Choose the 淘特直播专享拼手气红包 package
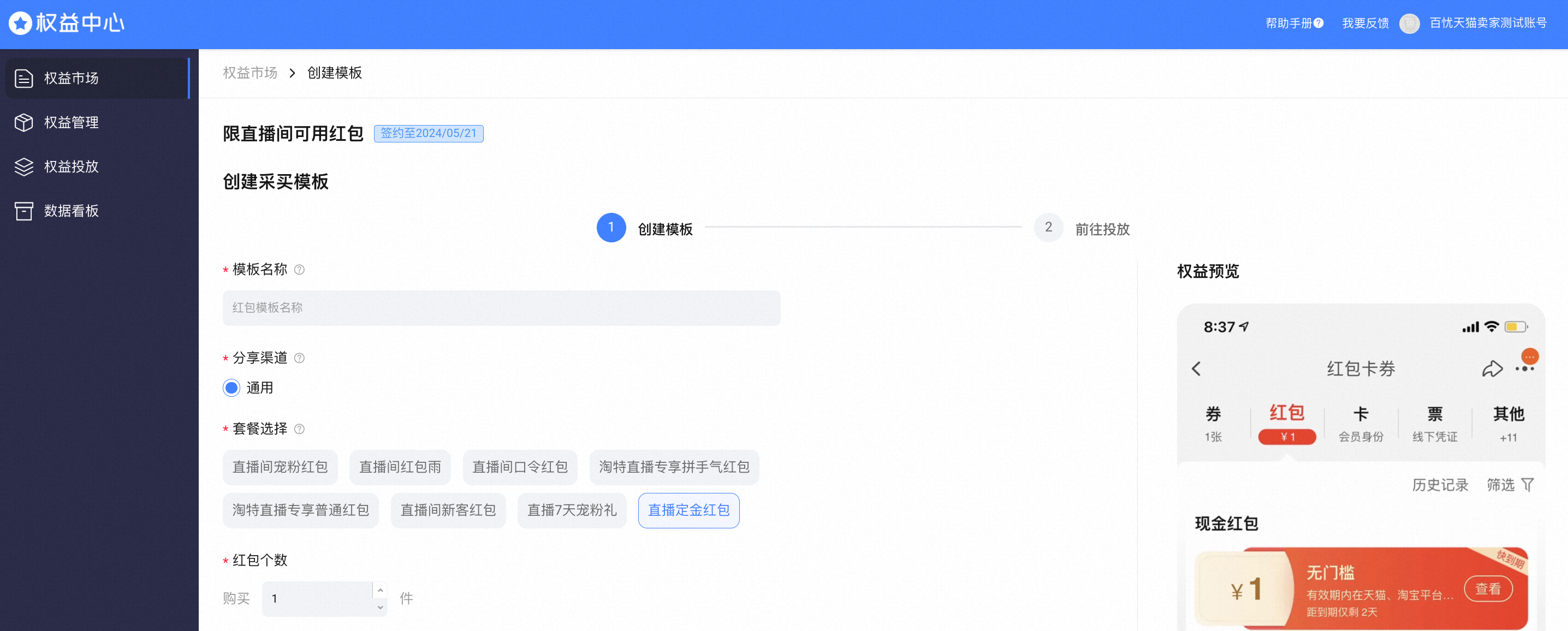 point(674,467)
